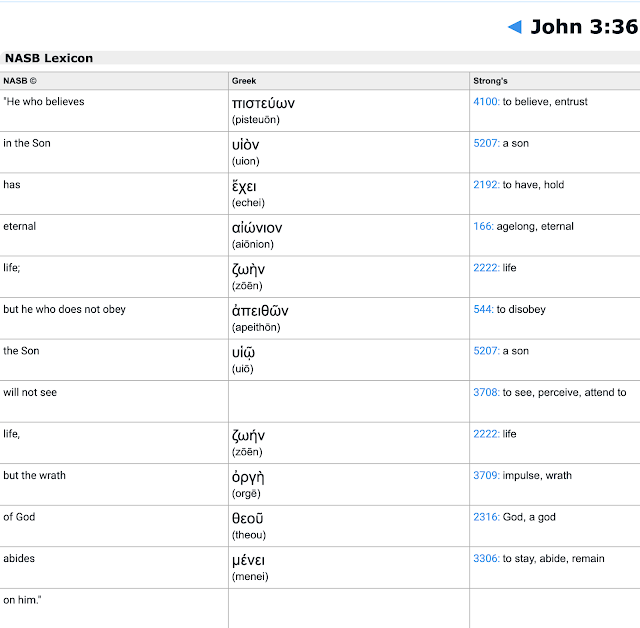Open Strong's 2316 God, a god entry
The width and height of the screenshot is (640, 628).
pos(486,517)
